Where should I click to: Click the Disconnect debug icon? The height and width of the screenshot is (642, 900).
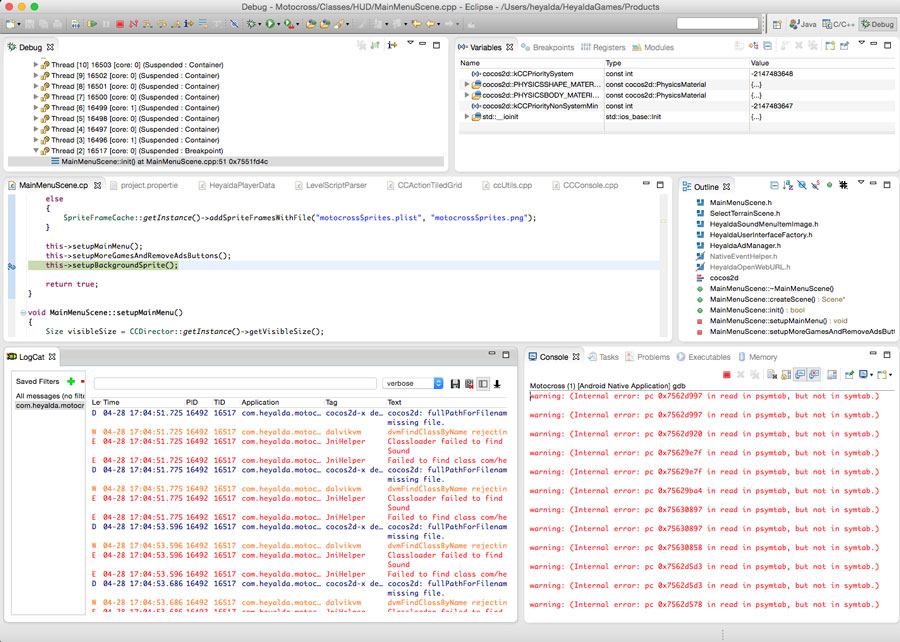133,24
